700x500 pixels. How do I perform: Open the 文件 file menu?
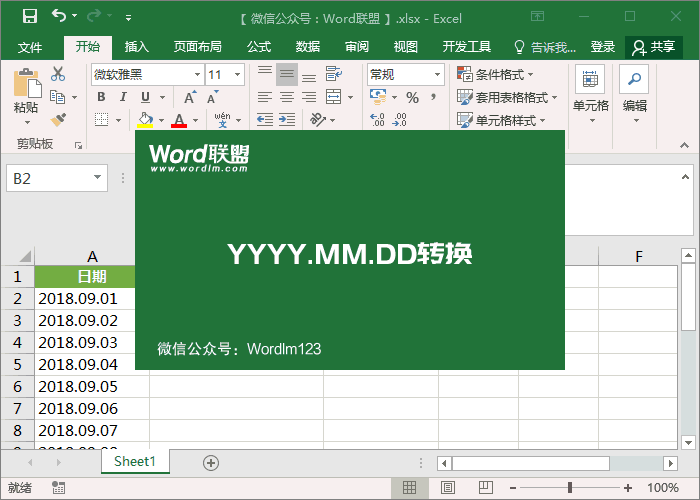(30, 47)
